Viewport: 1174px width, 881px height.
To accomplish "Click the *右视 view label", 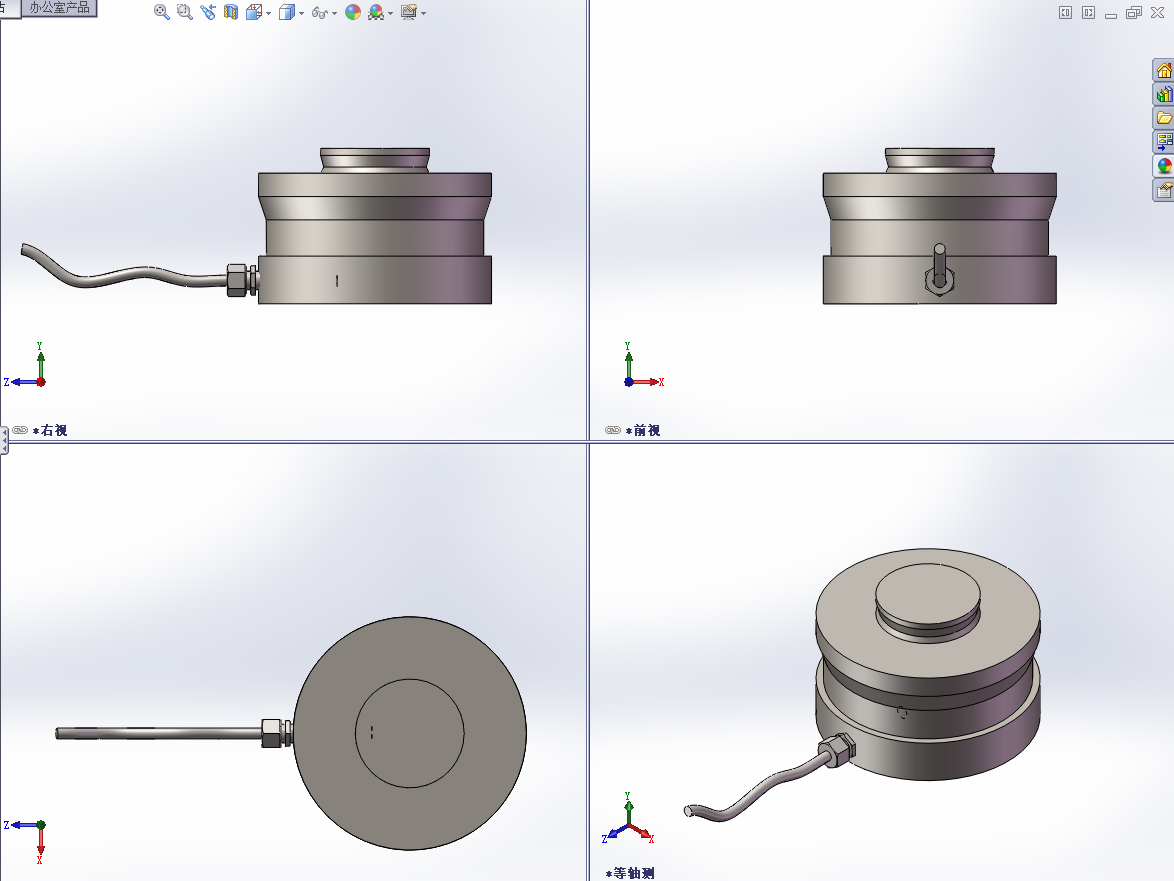I will (x=49, y=430).
